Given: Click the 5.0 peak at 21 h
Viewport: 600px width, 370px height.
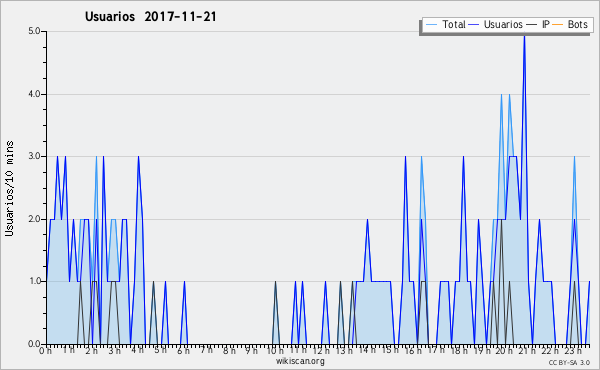Looking at the screenshot, I should [524, 36].
